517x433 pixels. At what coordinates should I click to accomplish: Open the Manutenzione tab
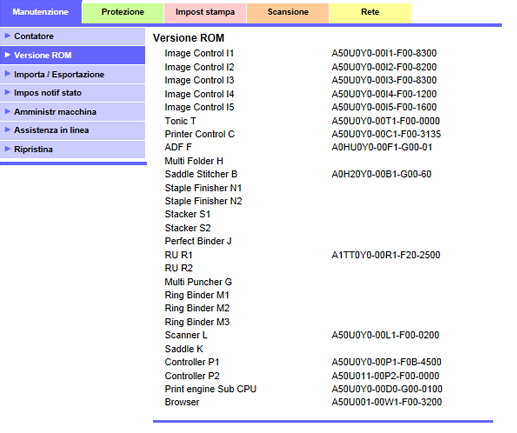point(41,12)
